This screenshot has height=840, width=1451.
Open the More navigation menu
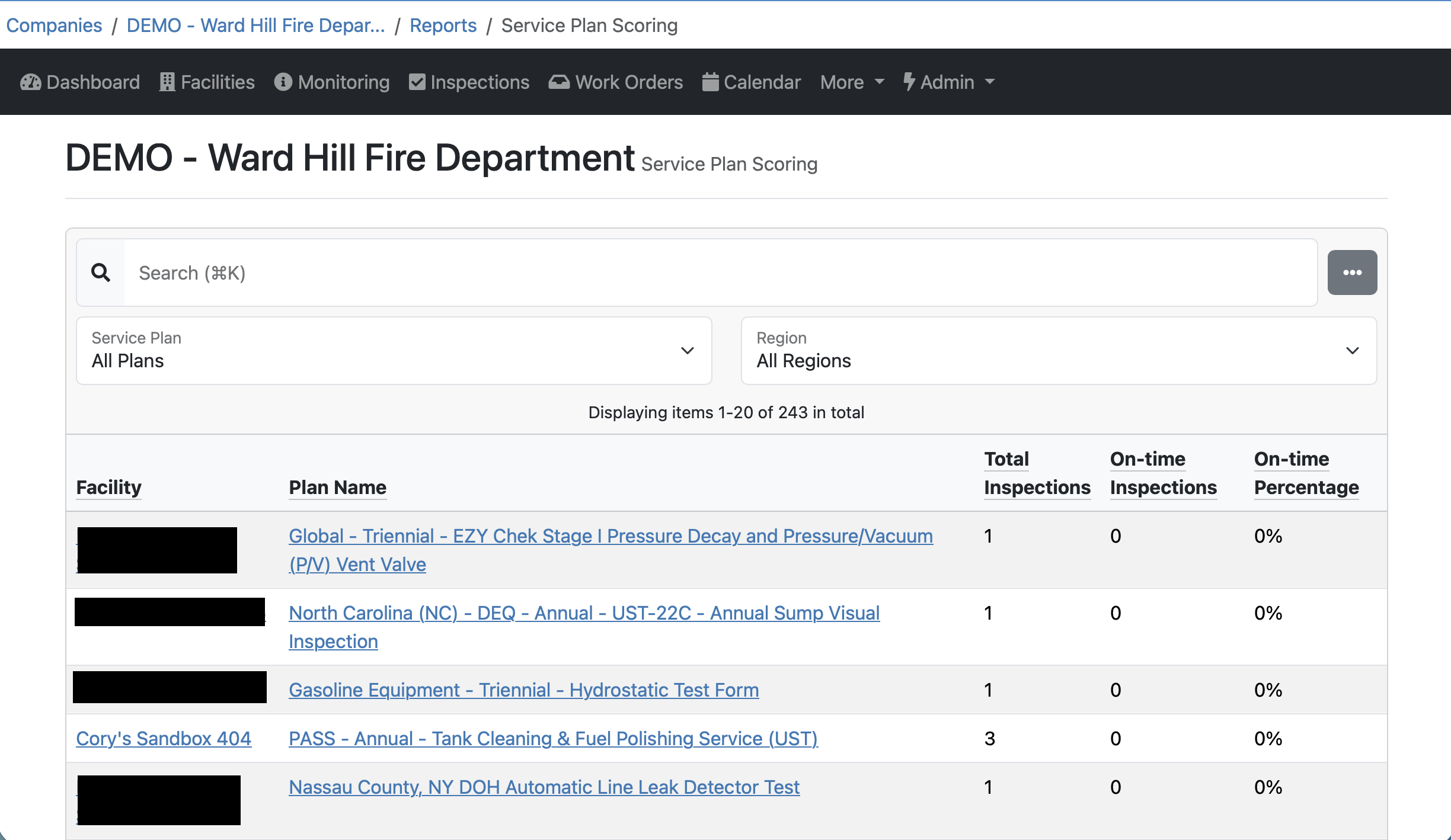pyautogui.click(x=852, y=82)
